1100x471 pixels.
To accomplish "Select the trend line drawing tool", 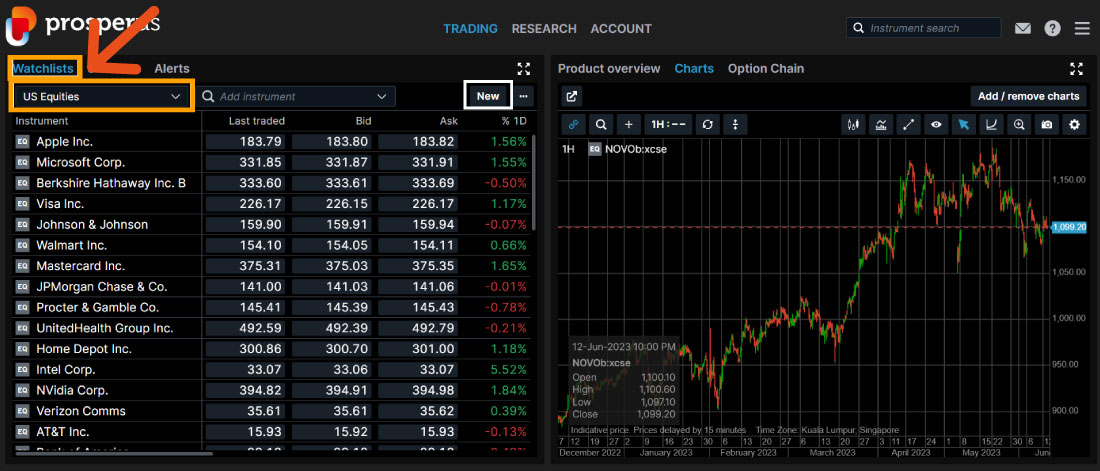I will [x=908, y=125].
